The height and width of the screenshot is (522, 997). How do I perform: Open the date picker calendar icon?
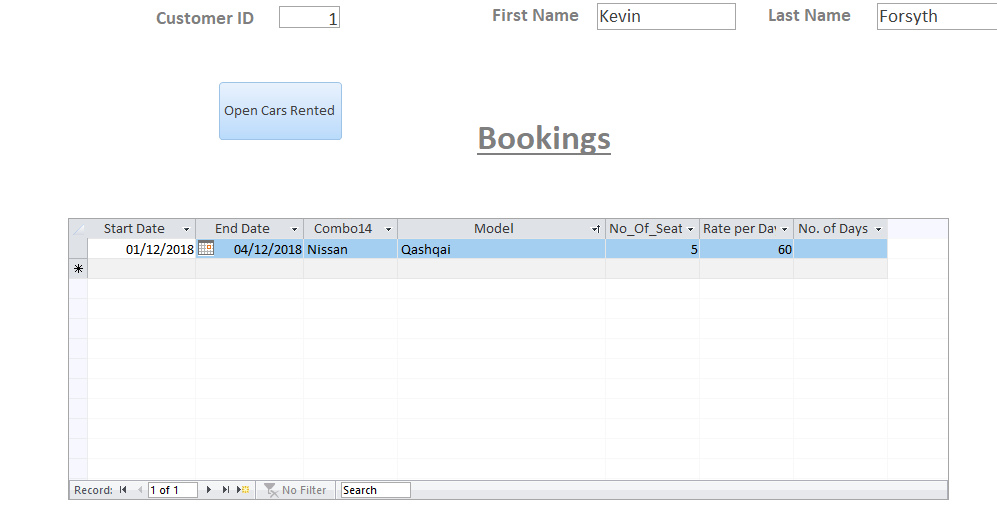(206, 248)
